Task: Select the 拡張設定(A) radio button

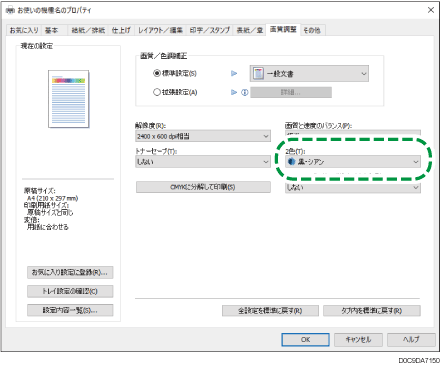Action: 157,92
